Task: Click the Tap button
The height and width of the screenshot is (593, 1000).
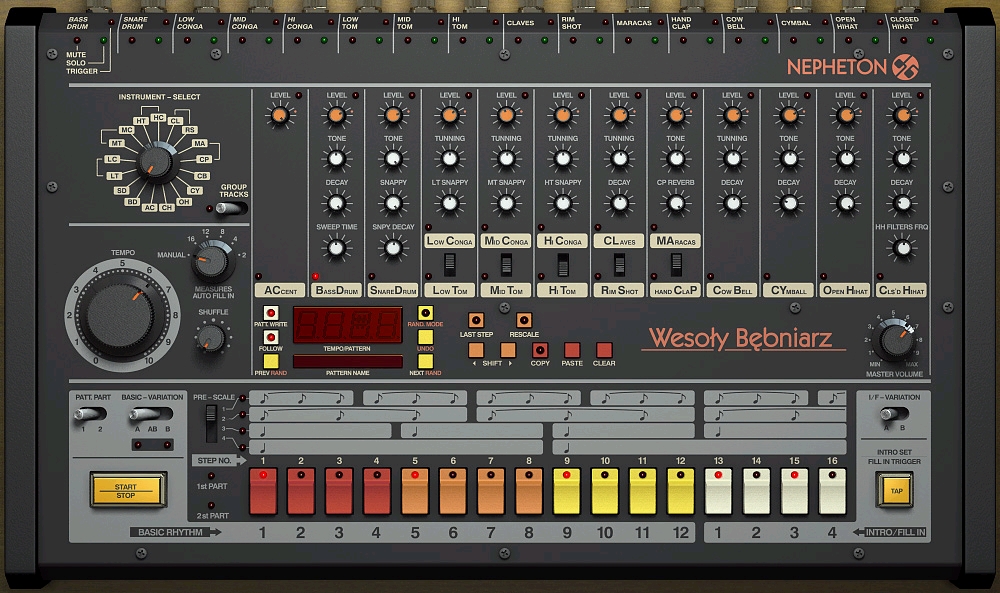Action: click(896, 490)
